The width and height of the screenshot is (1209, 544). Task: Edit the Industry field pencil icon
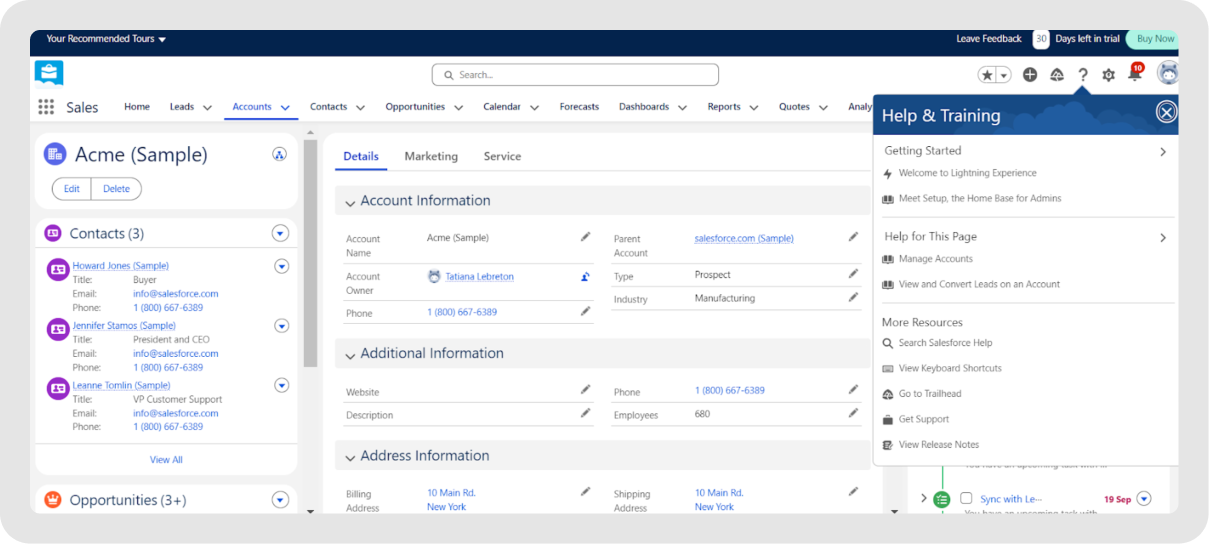click(853, 297)
